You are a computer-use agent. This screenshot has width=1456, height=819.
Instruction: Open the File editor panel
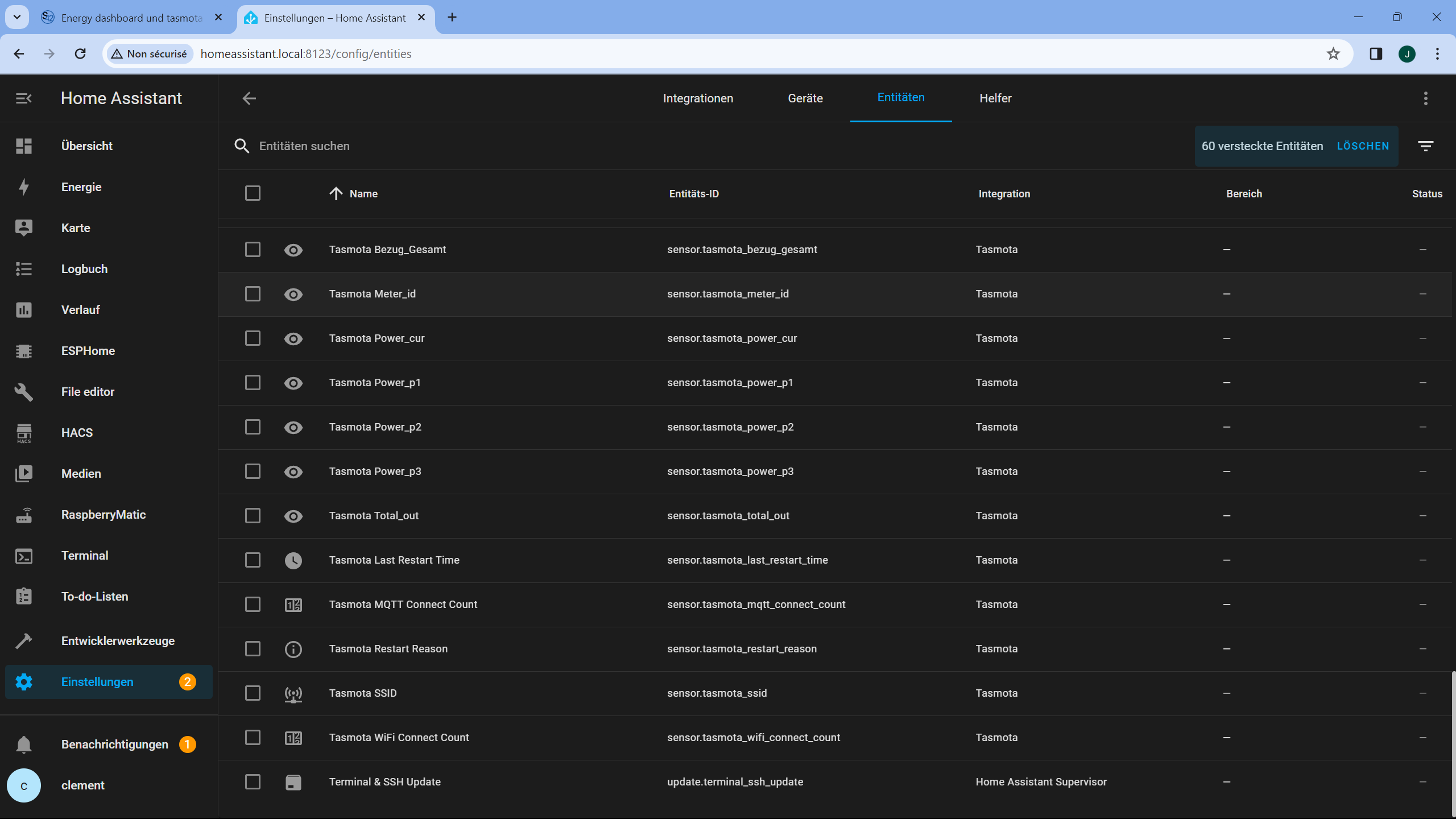point(109,392)
